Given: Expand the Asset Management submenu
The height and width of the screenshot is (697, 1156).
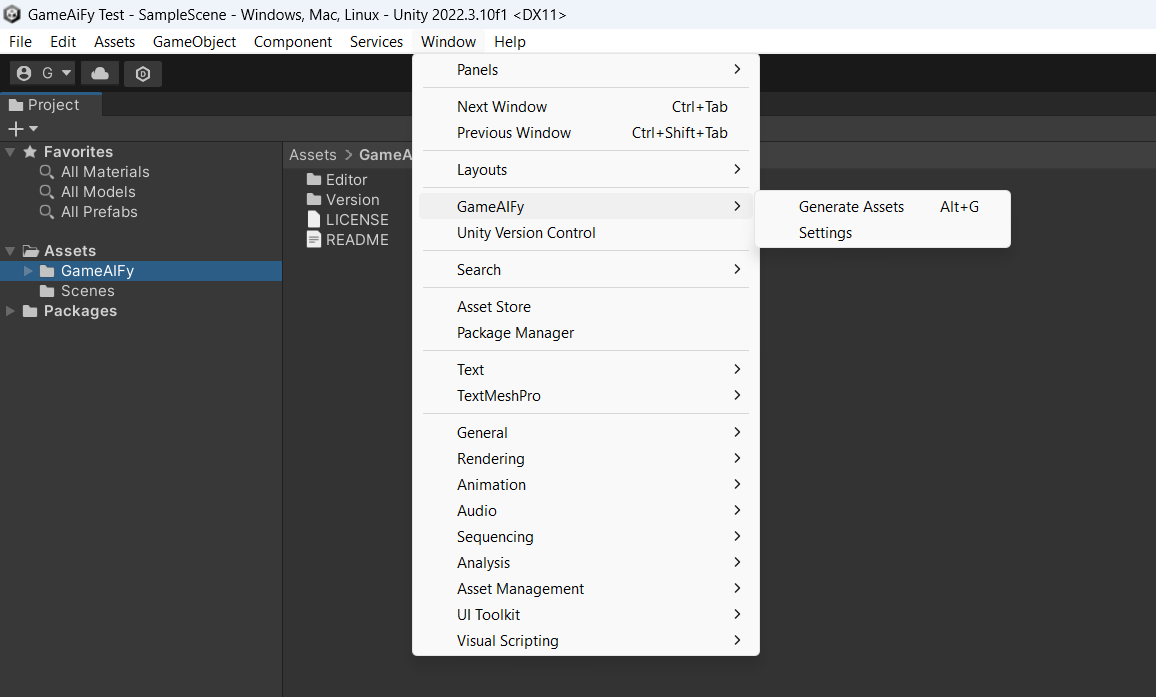Looking at the screenshot, I should coord(586,589).
